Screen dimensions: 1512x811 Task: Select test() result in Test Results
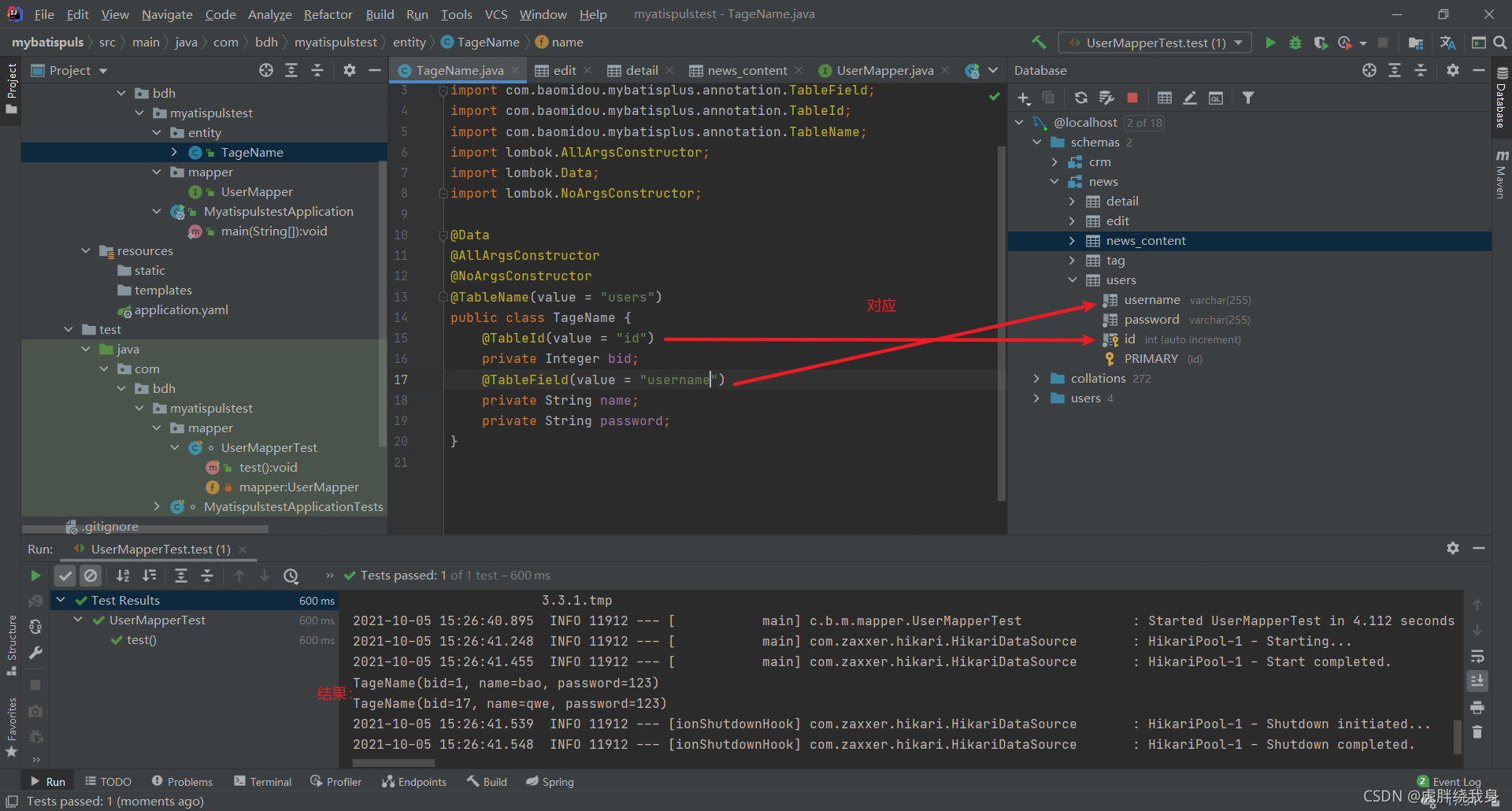(142, 639)
